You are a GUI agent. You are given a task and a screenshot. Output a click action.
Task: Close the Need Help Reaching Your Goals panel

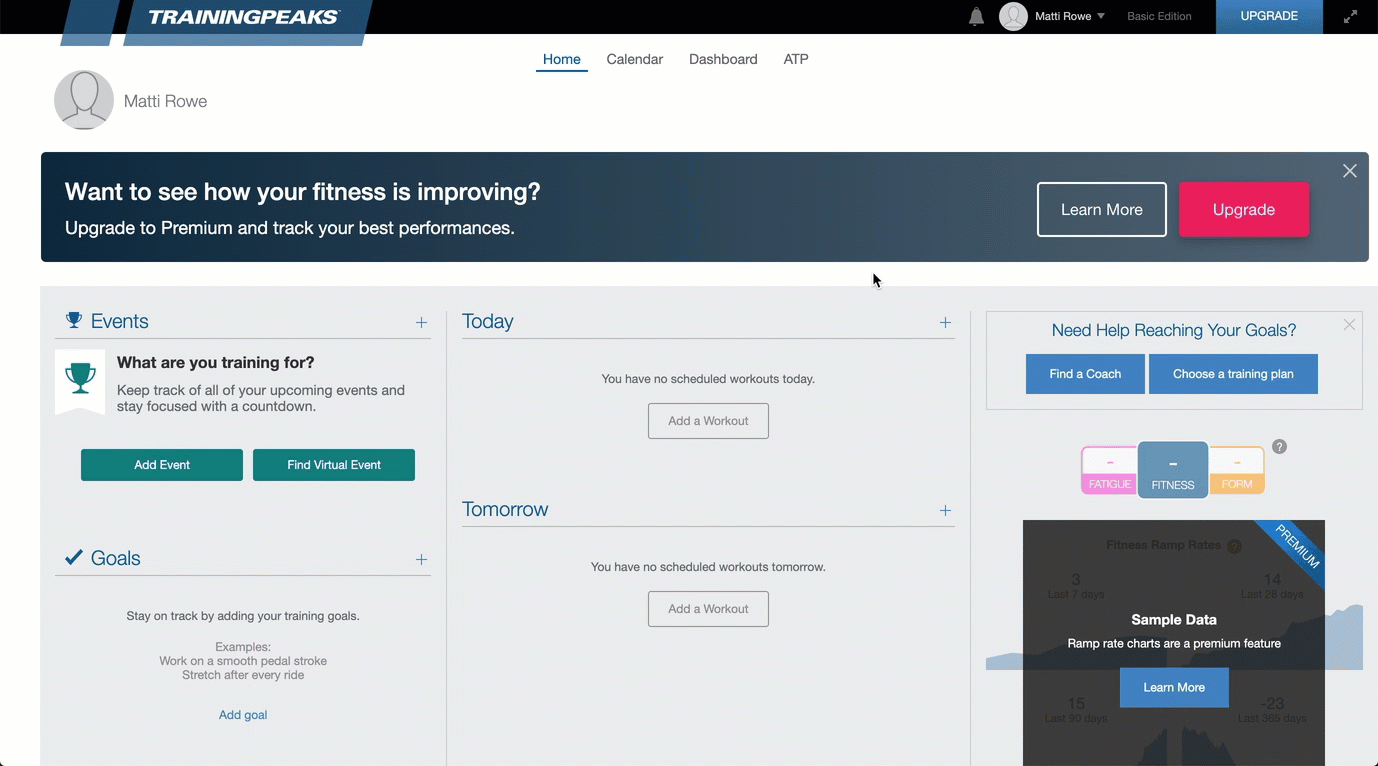pos(1349,324)
